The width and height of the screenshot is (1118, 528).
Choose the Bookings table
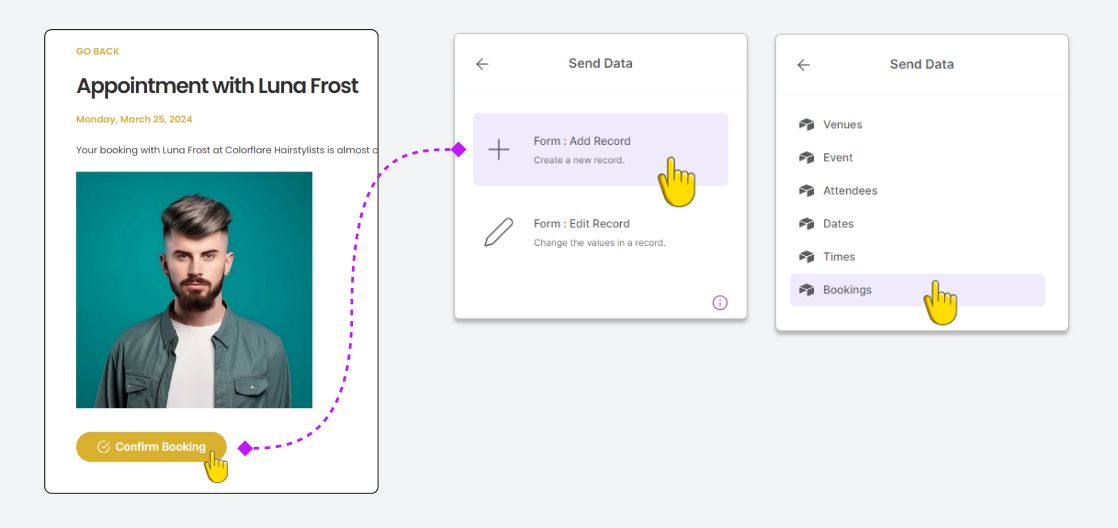click(x=917, y=290)
